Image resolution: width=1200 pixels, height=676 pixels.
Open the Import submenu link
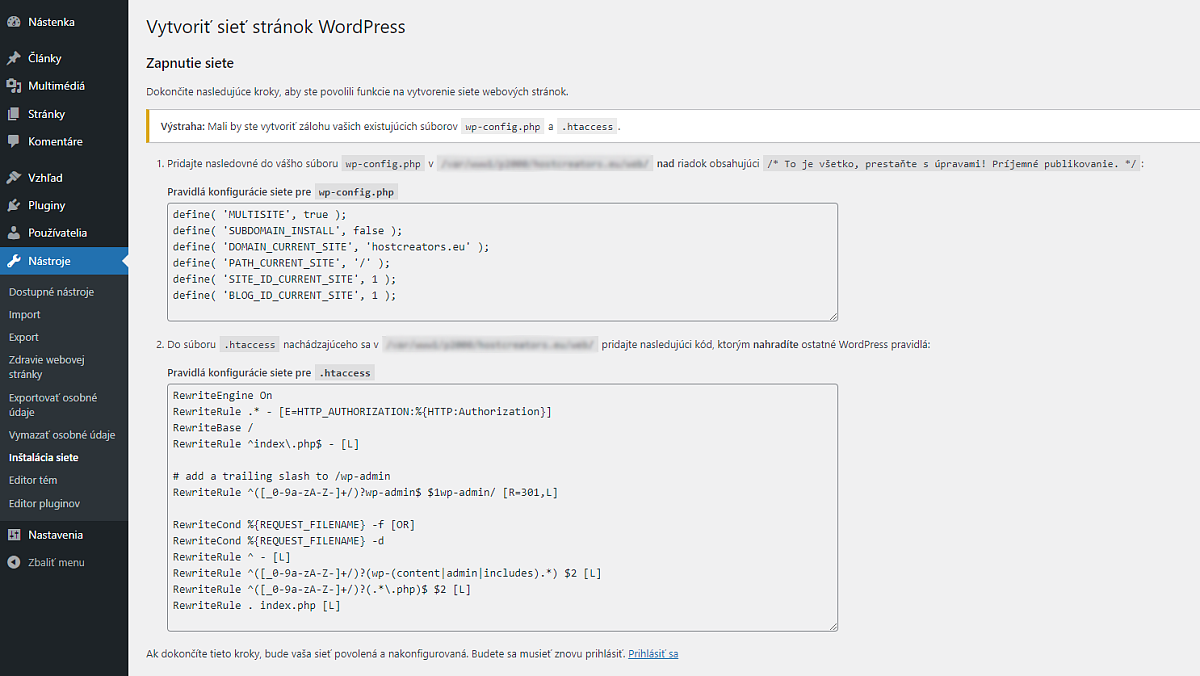(25, 315)
